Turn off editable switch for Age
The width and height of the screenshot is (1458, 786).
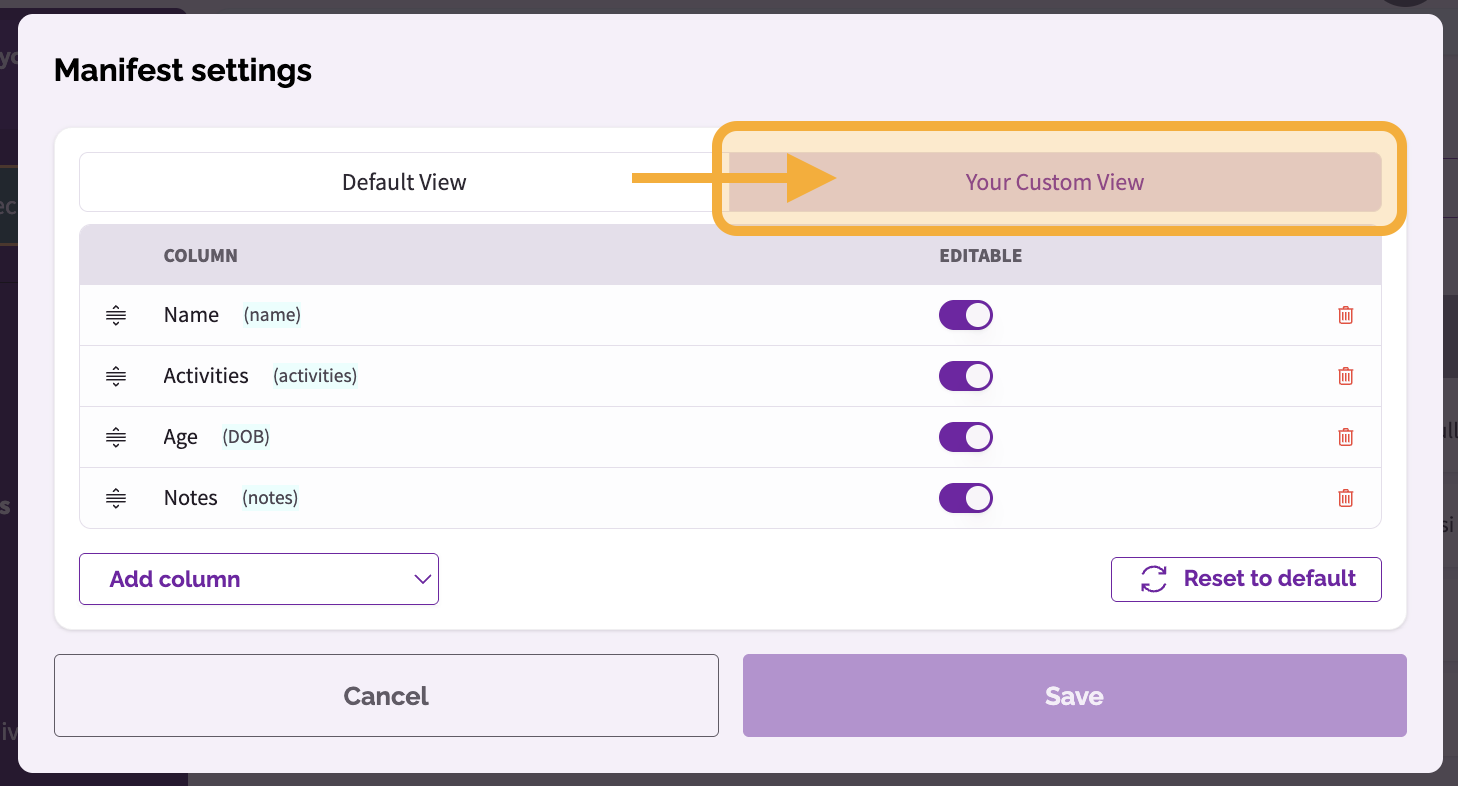[x=966, y=437]
